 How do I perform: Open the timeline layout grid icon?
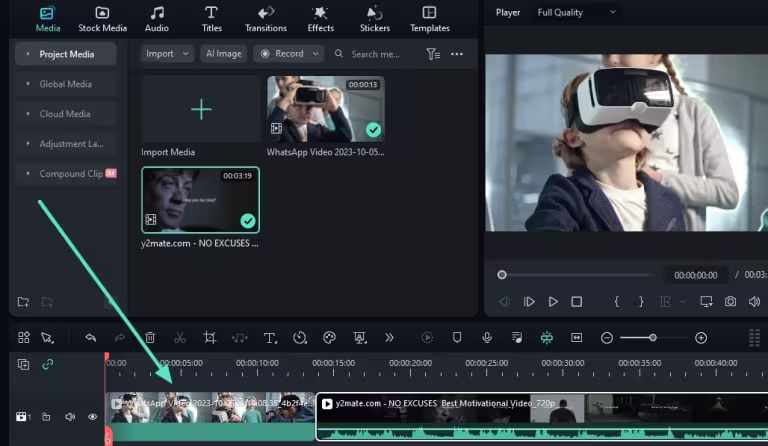click(x=24, y=338)
